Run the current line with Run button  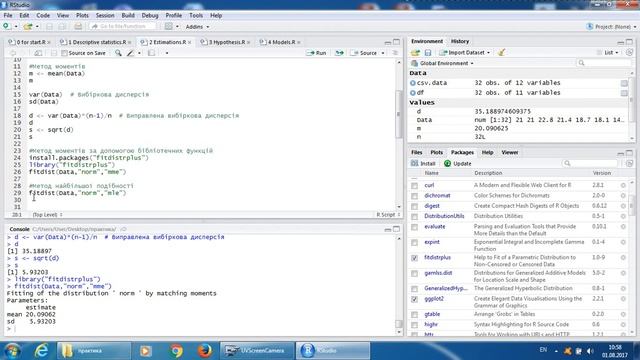[317, 53]
